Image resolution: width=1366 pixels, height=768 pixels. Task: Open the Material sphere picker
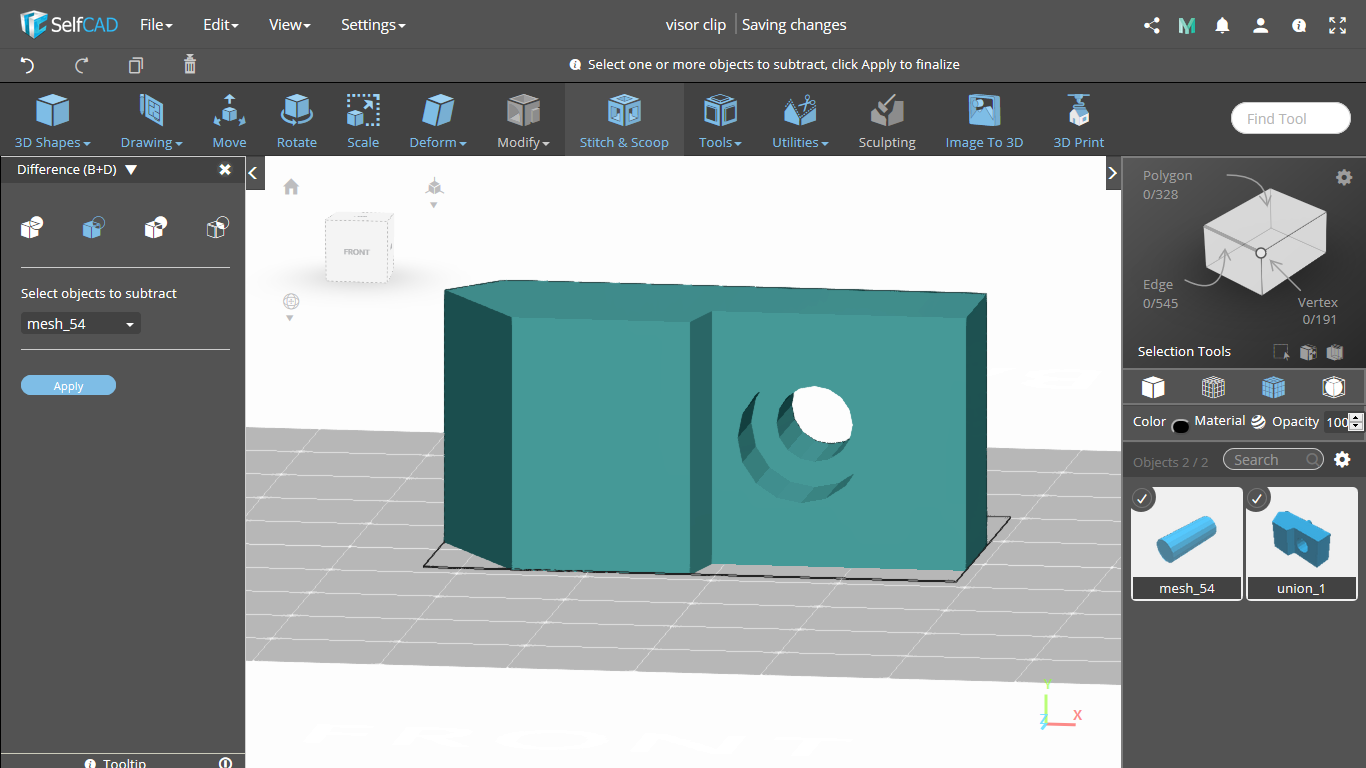pyautogui.click(x=1258, y=422)
